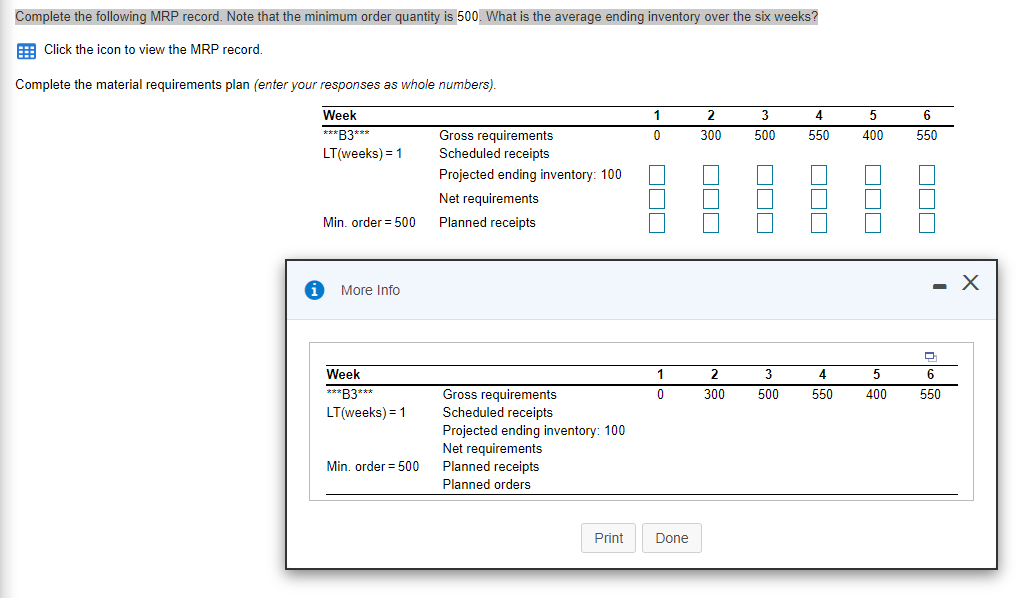The height and width of the screenshot is (598, 1036).
Task: Select the Net requirements field for week 4
Action: coord(819,198)
